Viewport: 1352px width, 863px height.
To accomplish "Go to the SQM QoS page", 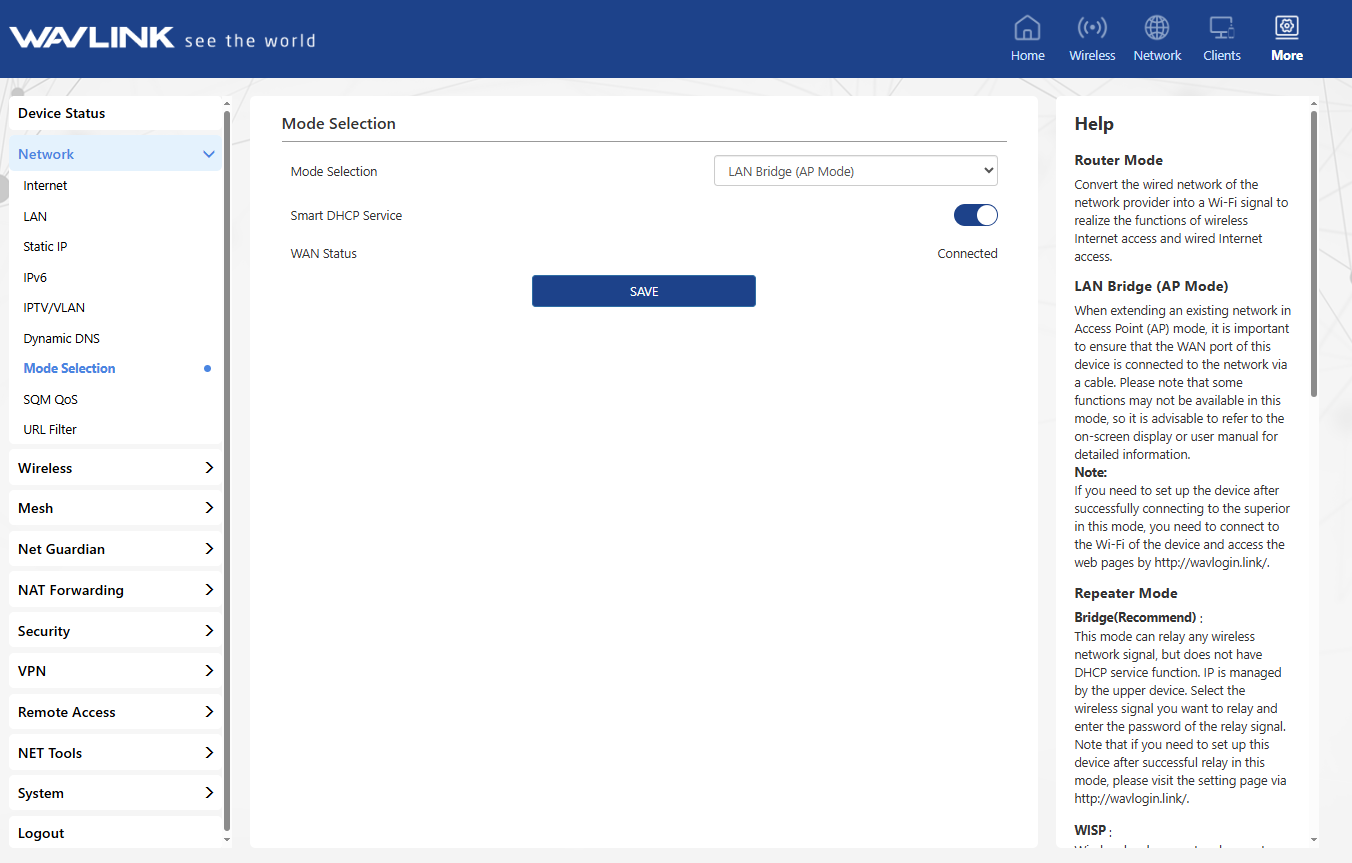I will 51,400.
